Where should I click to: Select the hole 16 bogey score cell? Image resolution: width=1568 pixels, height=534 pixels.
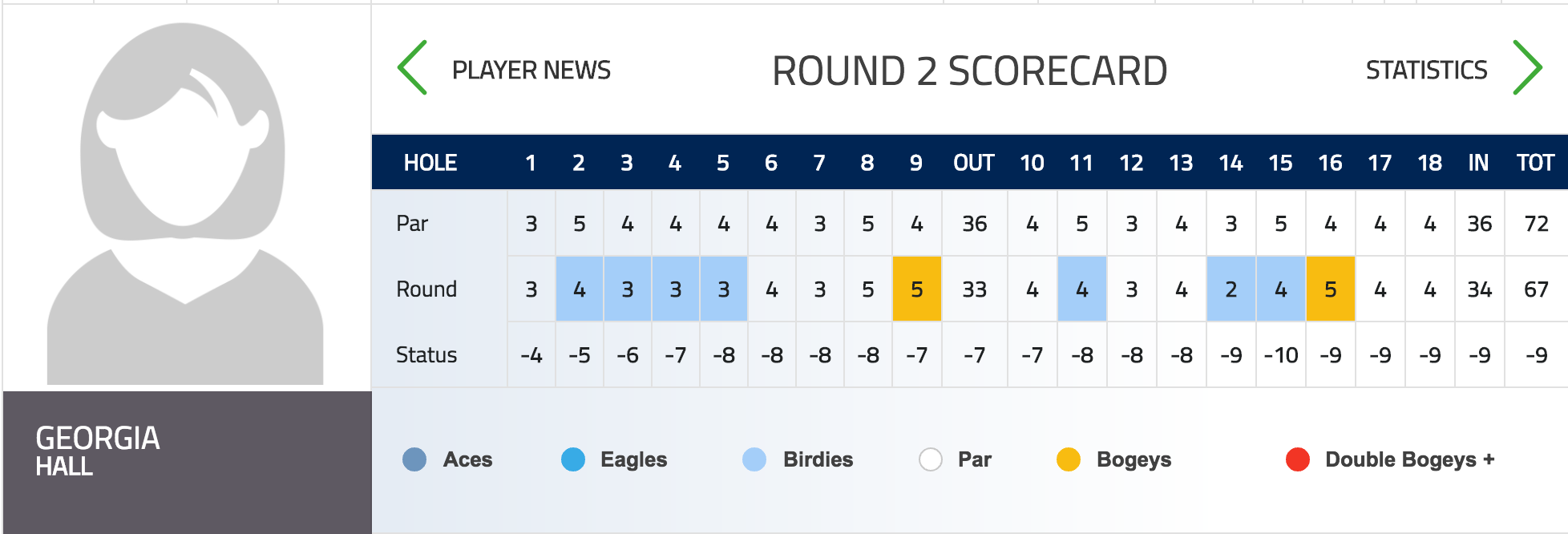coord(1331,289)
